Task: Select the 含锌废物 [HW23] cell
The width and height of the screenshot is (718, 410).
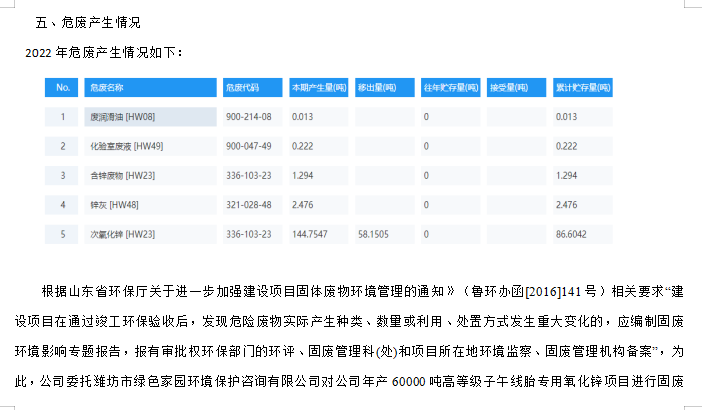Action: 122,175
